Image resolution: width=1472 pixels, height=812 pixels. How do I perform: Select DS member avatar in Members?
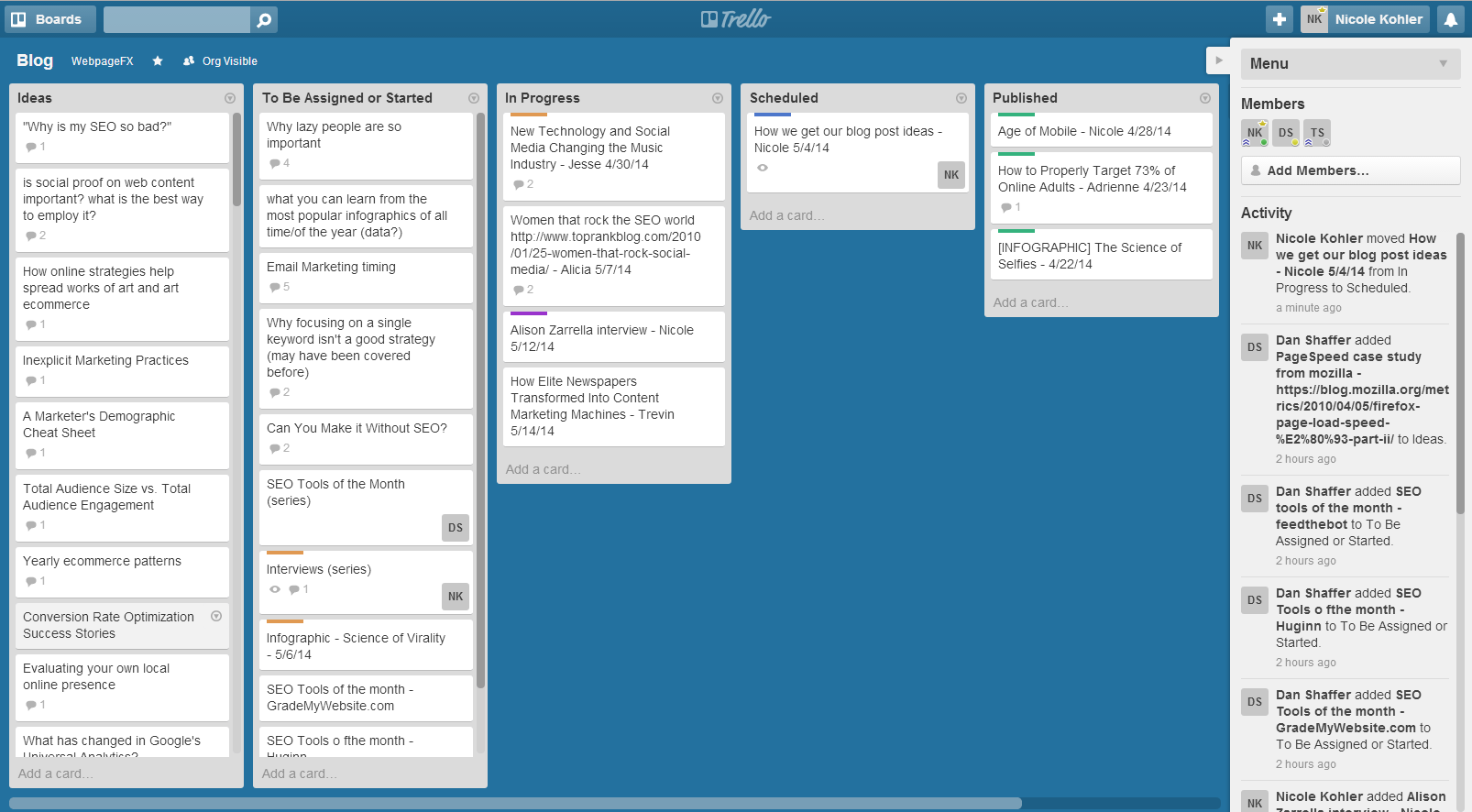pyautogui.click(x=1286, y=133)
